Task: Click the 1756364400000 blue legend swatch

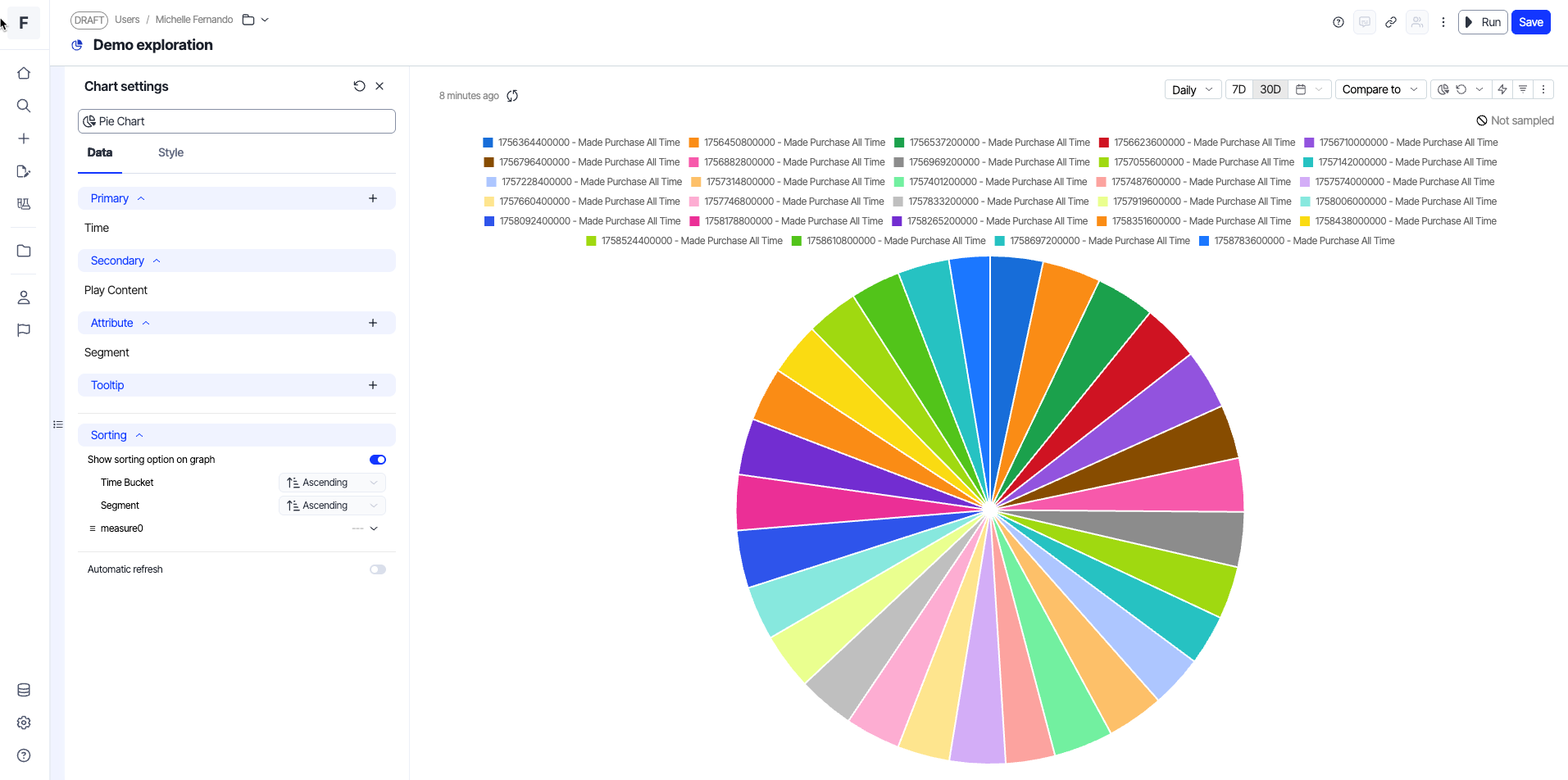Action: point(488,143)
